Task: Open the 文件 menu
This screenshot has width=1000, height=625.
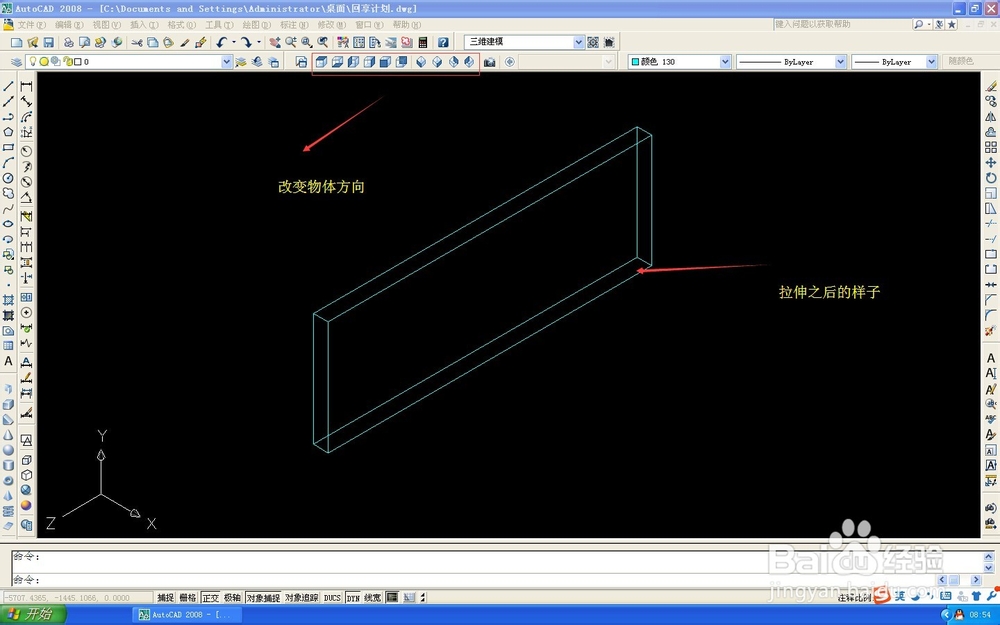Action: tap(31, 25)
